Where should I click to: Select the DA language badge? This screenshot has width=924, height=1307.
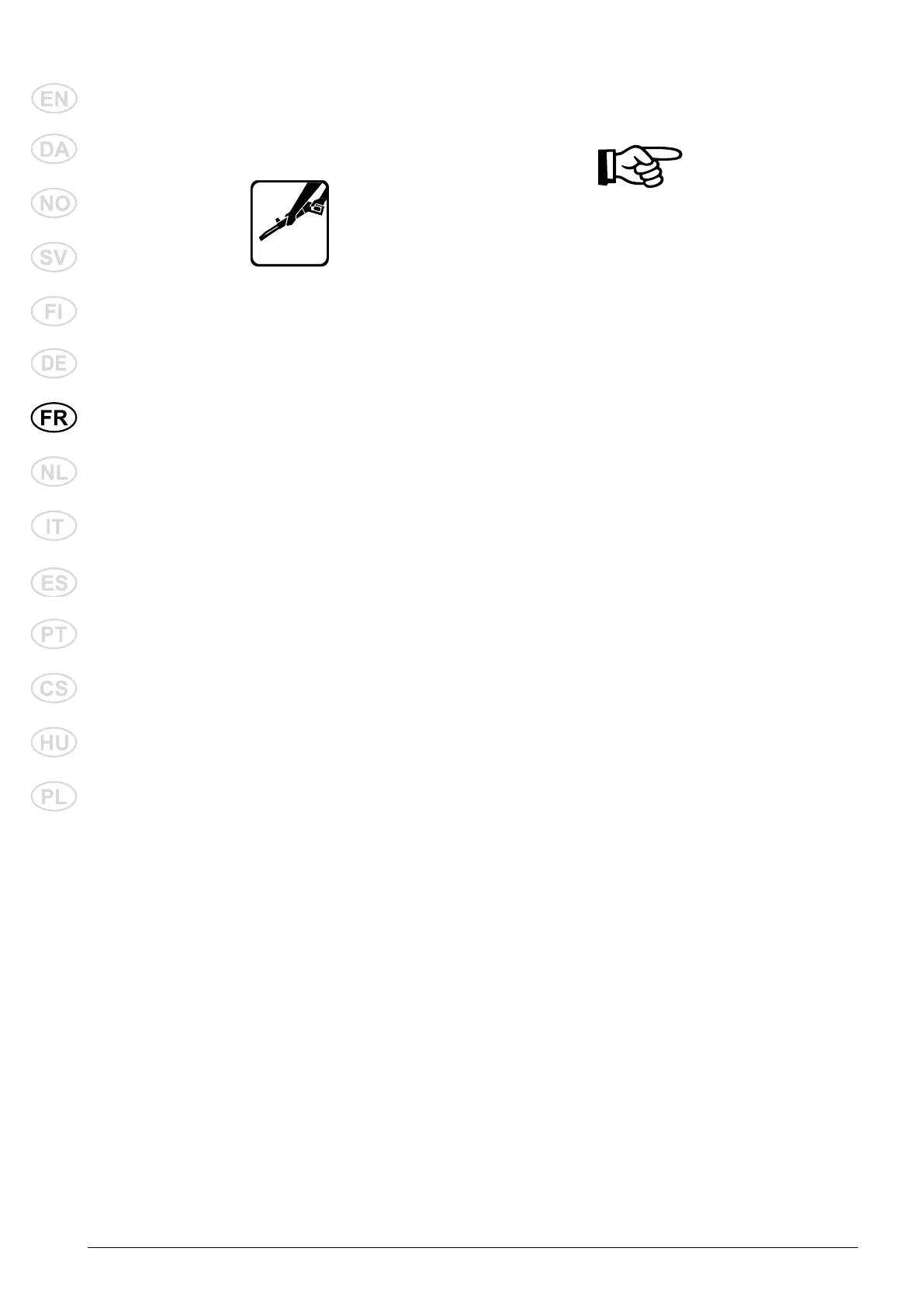(54, 149)
